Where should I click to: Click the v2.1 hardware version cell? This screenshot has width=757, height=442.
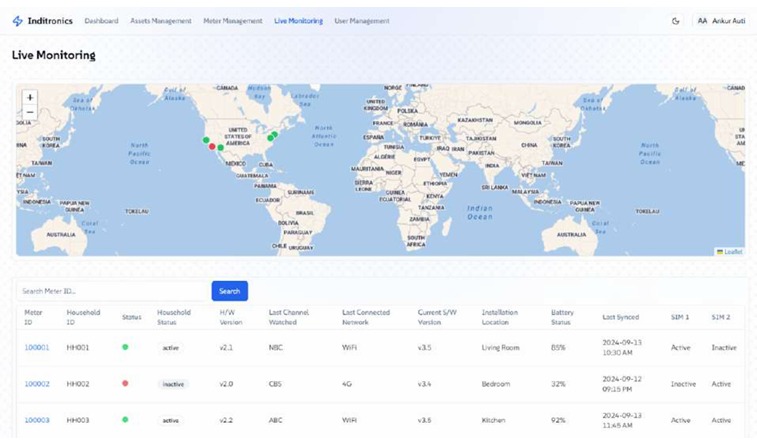(x=226, y=347)
